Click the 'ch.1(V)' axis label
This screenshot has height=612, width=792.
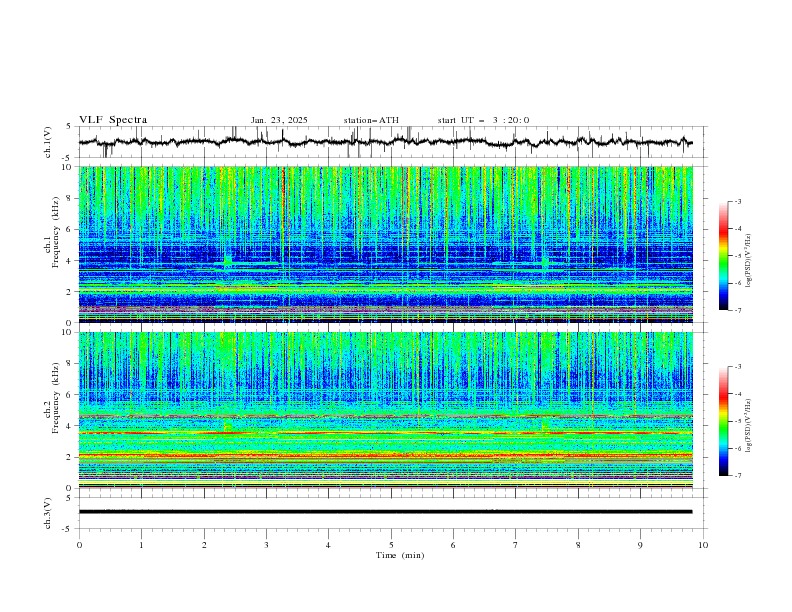point(48,142)
